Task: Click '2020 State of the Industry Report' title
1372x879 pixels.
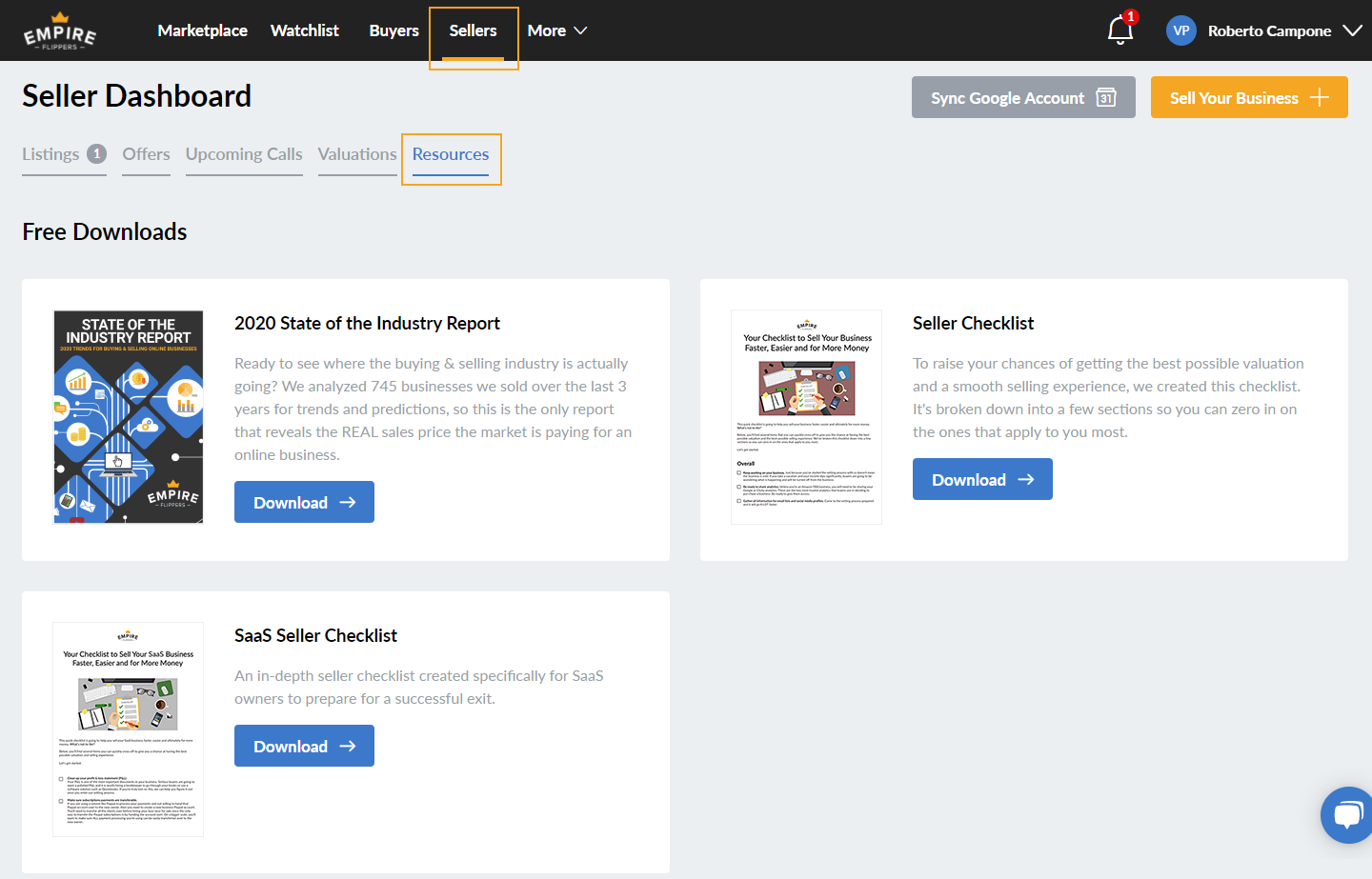Action: click(x=367, y=323)
